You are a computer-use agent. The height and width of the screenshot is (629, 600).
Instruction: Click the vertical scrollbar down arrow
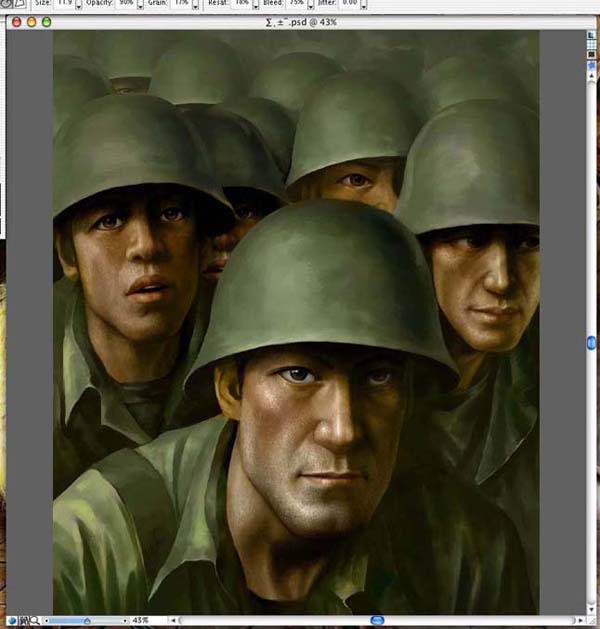point(592,609)
